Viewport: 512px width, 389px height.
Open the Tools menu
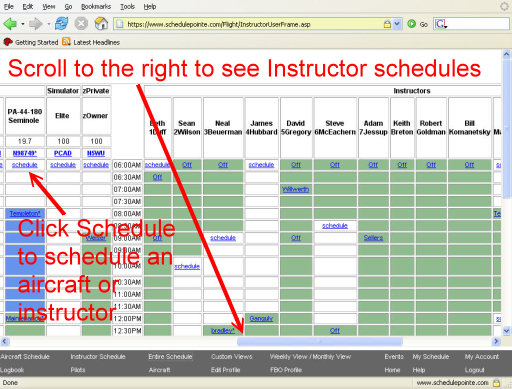[x=127, y=6]
